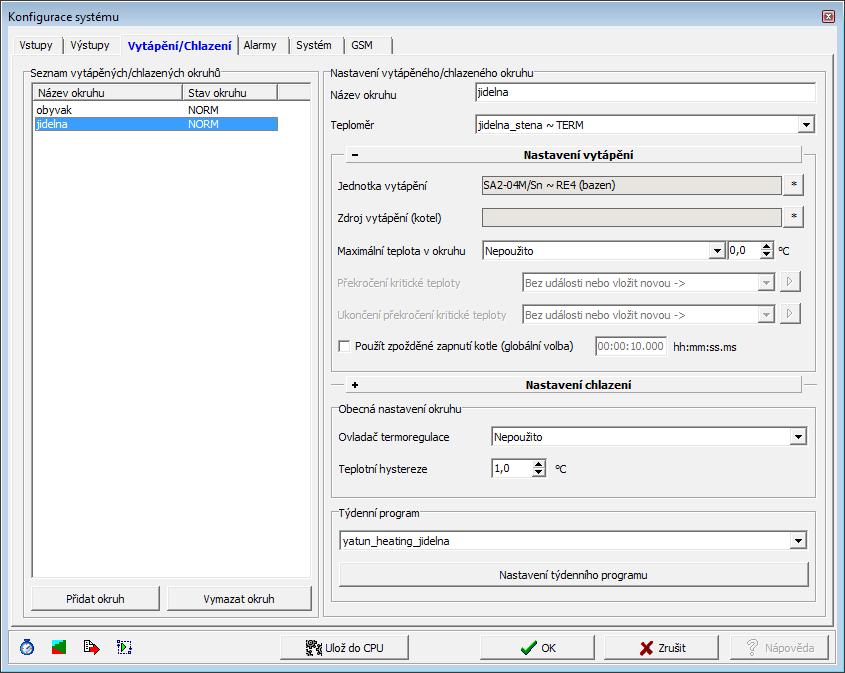Click the film export red arrow icon
The image size is (845, 673).
[x=92, y=647]
